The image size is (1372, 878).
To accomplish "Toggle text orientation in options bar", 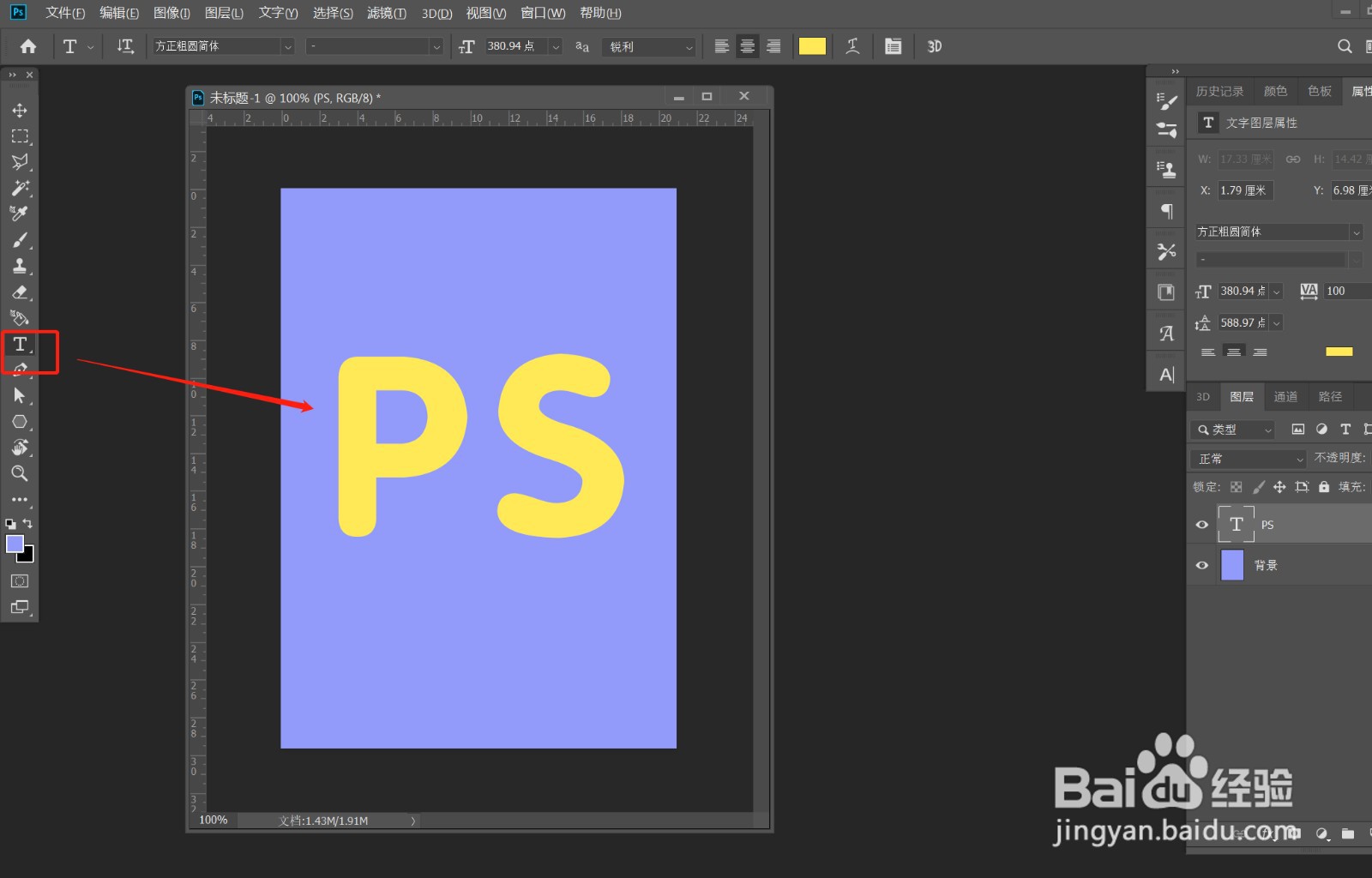I will (125, 46).
